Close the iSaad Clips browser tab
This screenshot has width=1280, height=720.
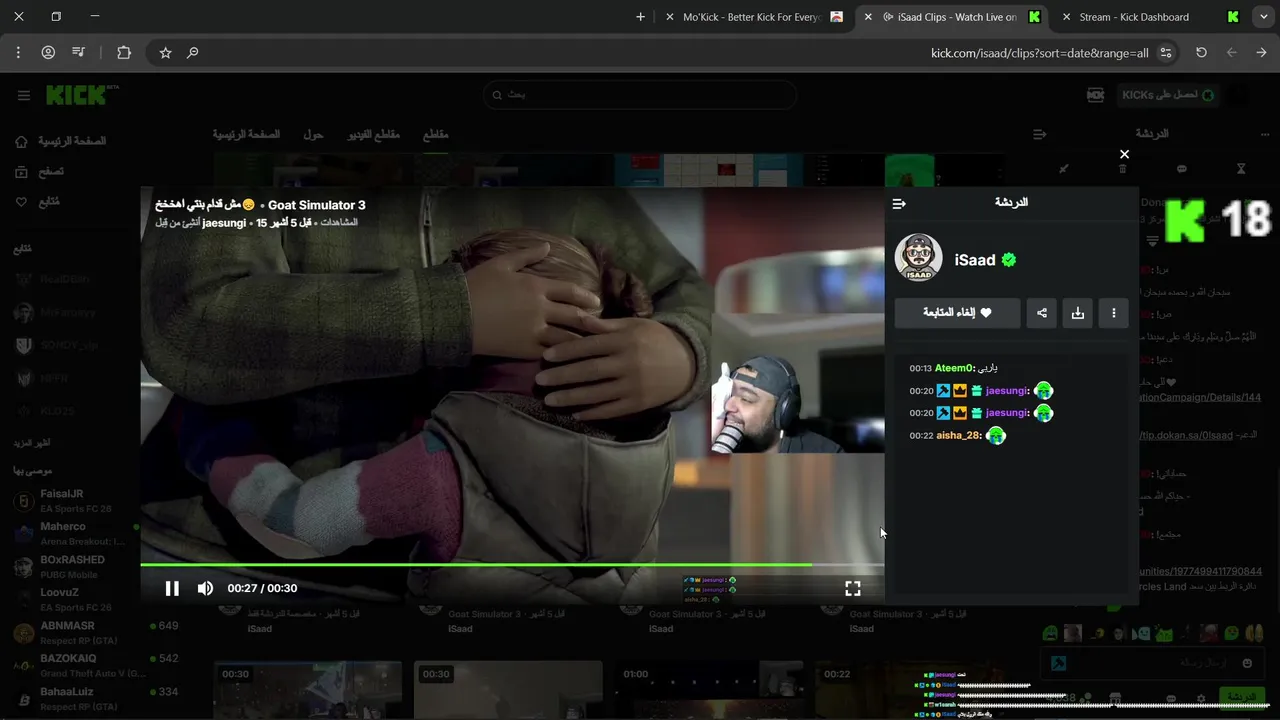pos(867,17)
